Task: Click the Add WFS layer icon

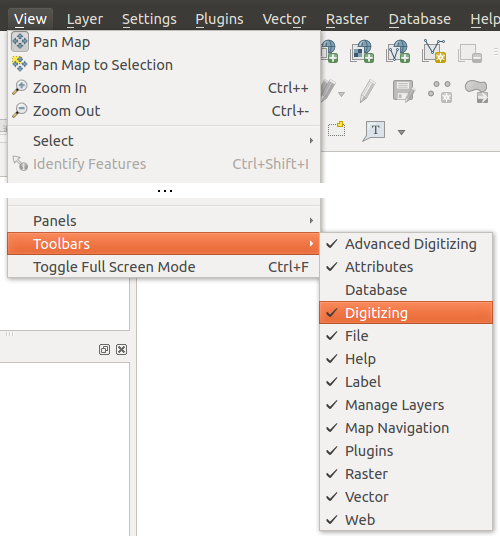Action: click(398, 51)
